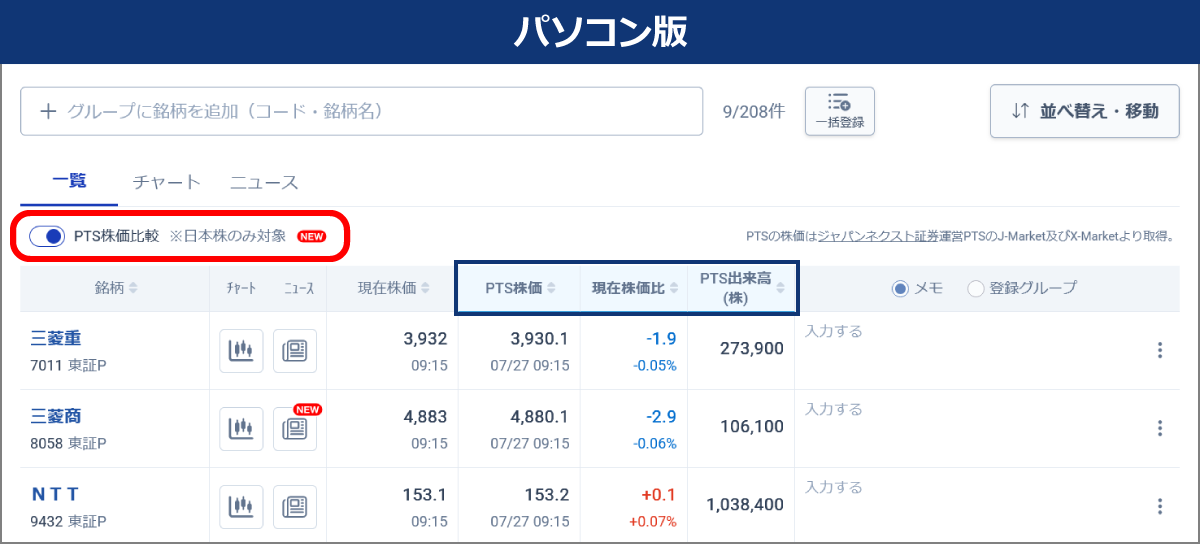
Task: Click PTS volume 1,038,400 value
Action: pyautogui.click(x=745, y=506)
